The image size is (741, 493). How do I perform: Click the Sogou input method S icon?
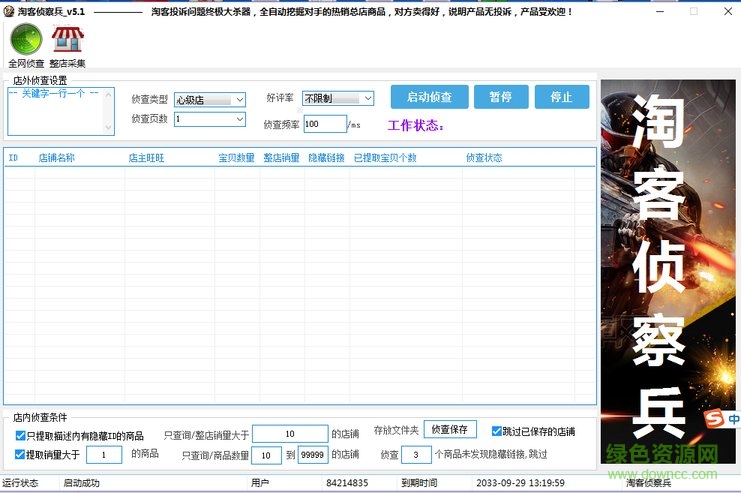coord(714,418)
